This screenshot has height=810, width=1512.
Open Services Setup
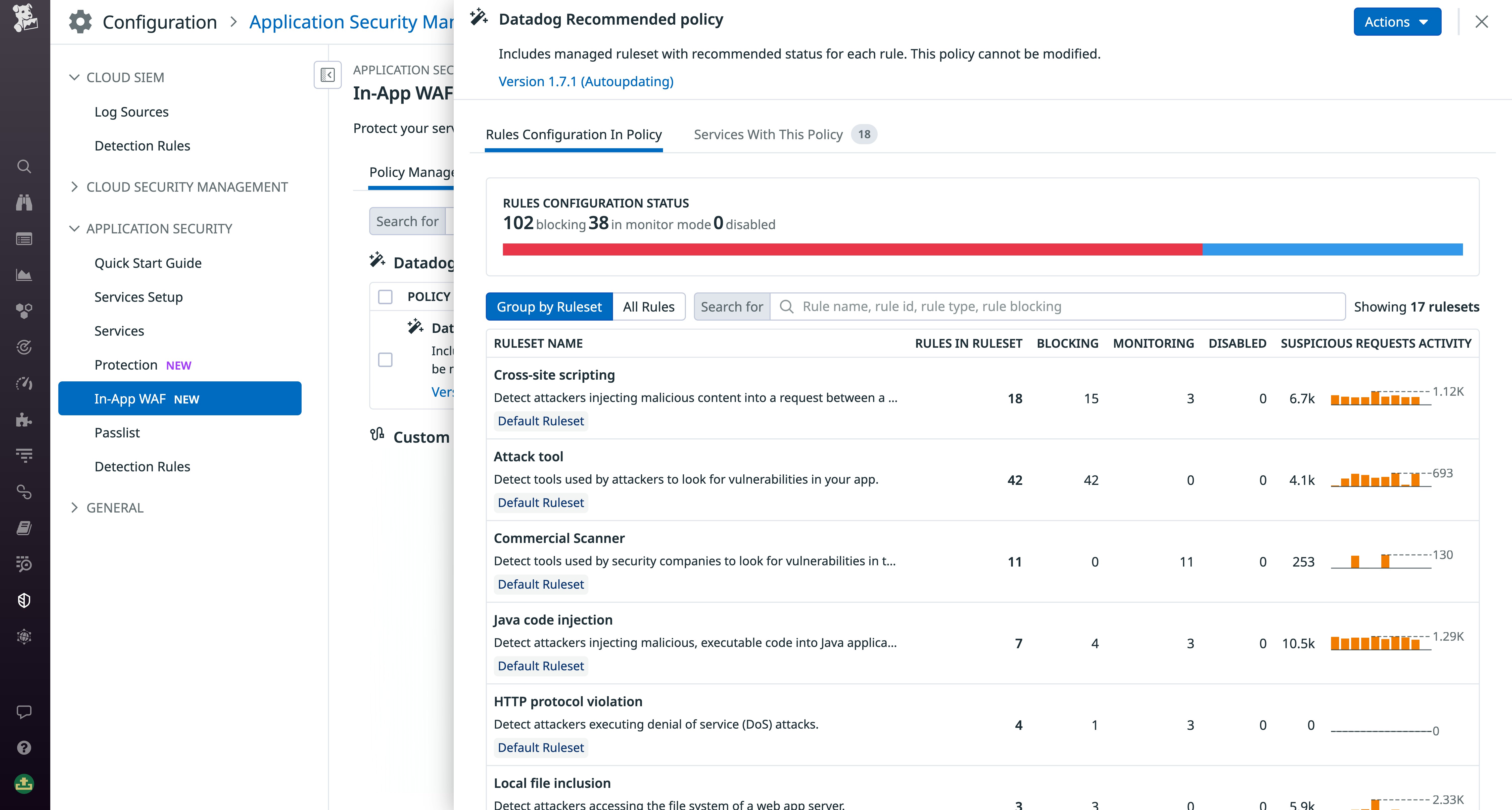[x=138, y=297]
